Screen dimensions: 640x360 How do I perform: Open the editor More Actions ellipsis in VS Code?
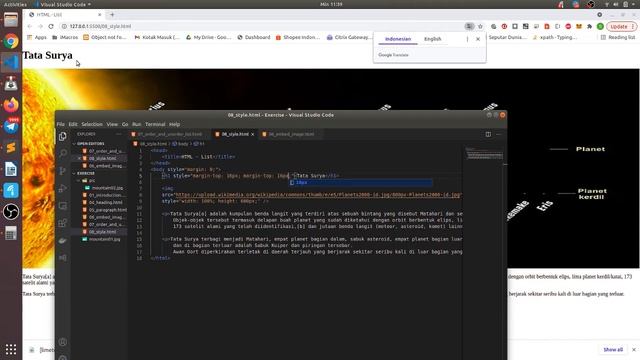[498, 134]
